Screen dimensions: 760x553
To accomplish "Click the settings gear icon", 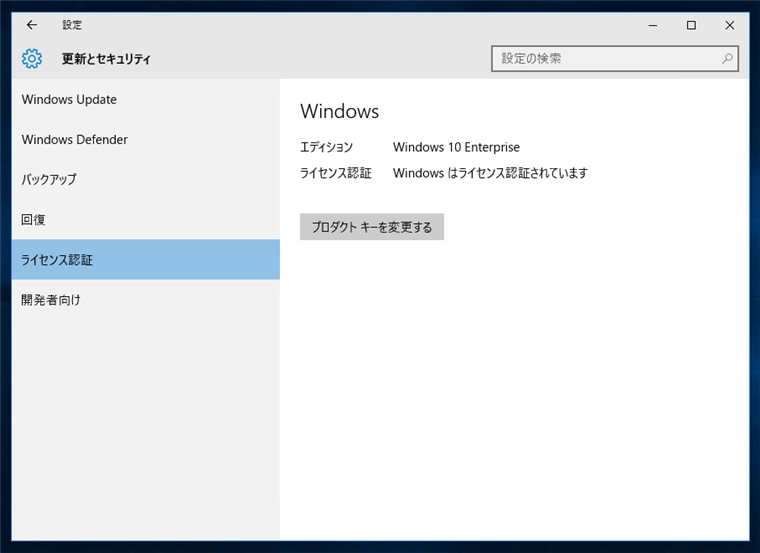I will [32, 59].
